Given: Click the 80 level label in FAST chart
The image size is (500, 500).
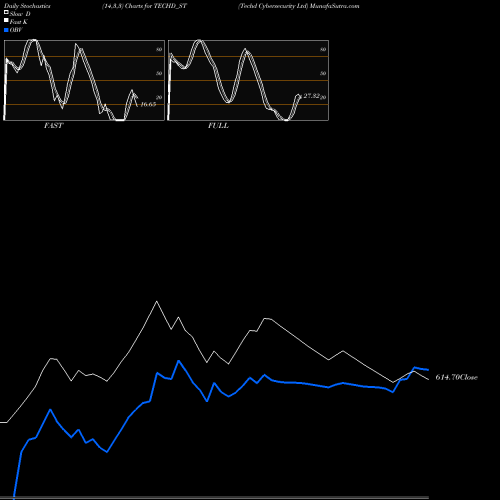Looking at the screenshot, I should pyautogui.click(x=159, y=49).
